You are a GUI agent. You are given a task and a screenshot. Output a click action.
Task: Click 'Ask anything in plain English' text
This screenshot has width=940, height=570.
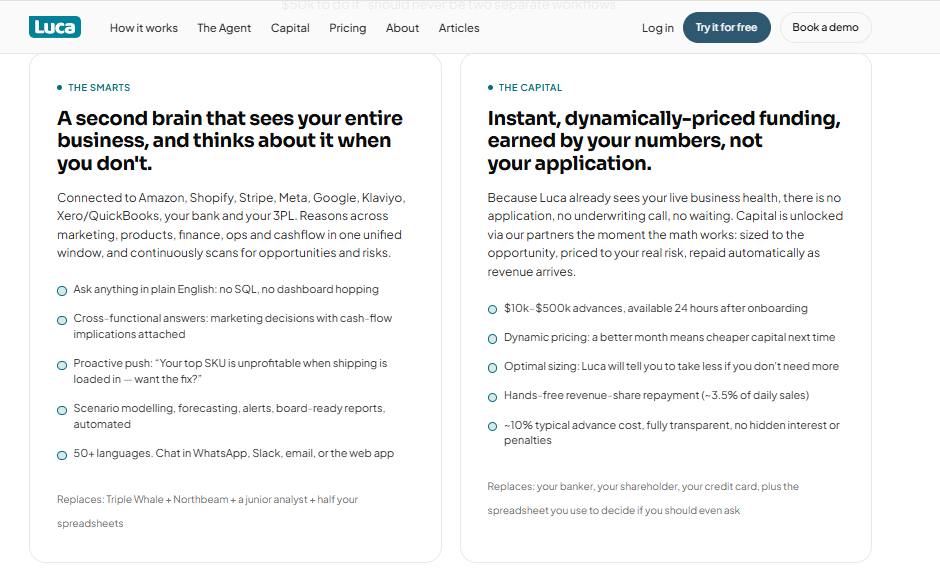[x=226, y=289]
